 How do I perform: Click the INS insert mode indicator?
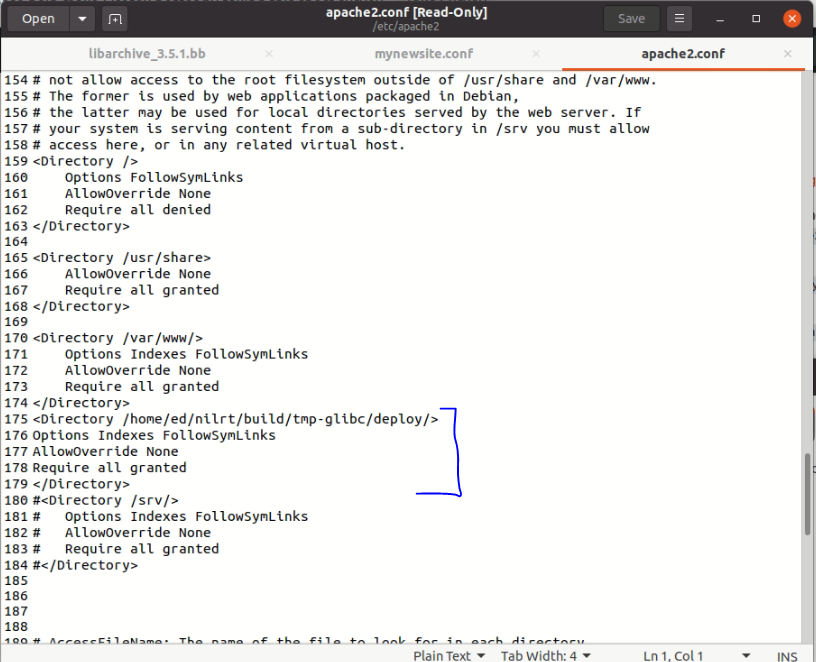coord(787,656)
